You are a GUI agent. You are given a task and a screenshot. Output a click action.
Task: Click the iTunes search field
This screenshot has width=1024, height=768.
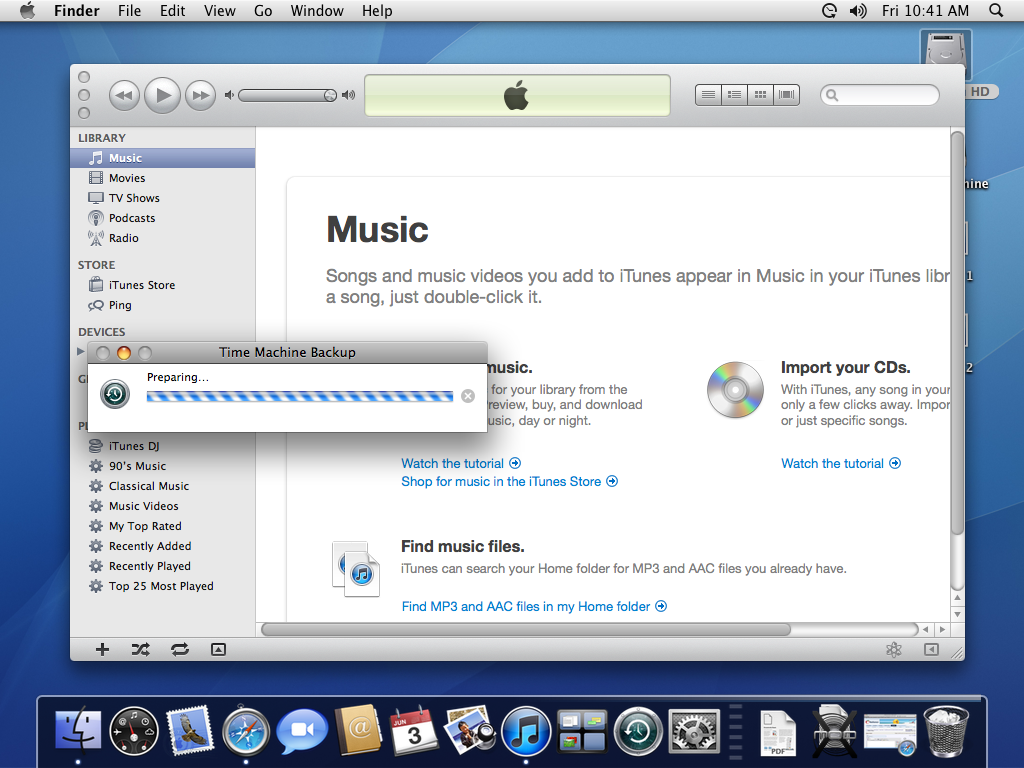click(880, 95)
